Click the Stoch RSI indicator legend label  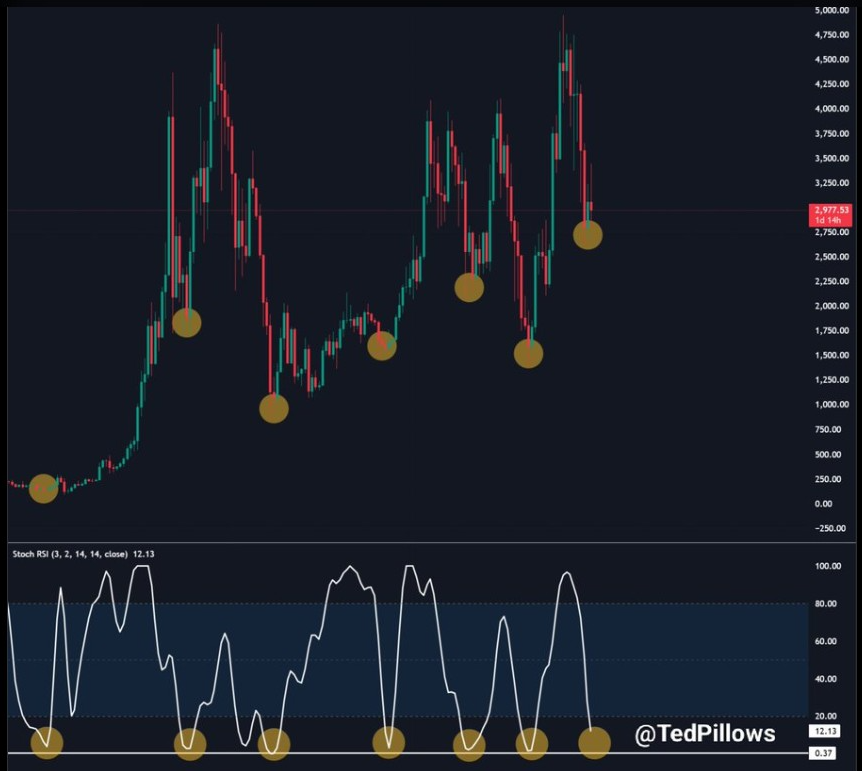coord(70,554)
